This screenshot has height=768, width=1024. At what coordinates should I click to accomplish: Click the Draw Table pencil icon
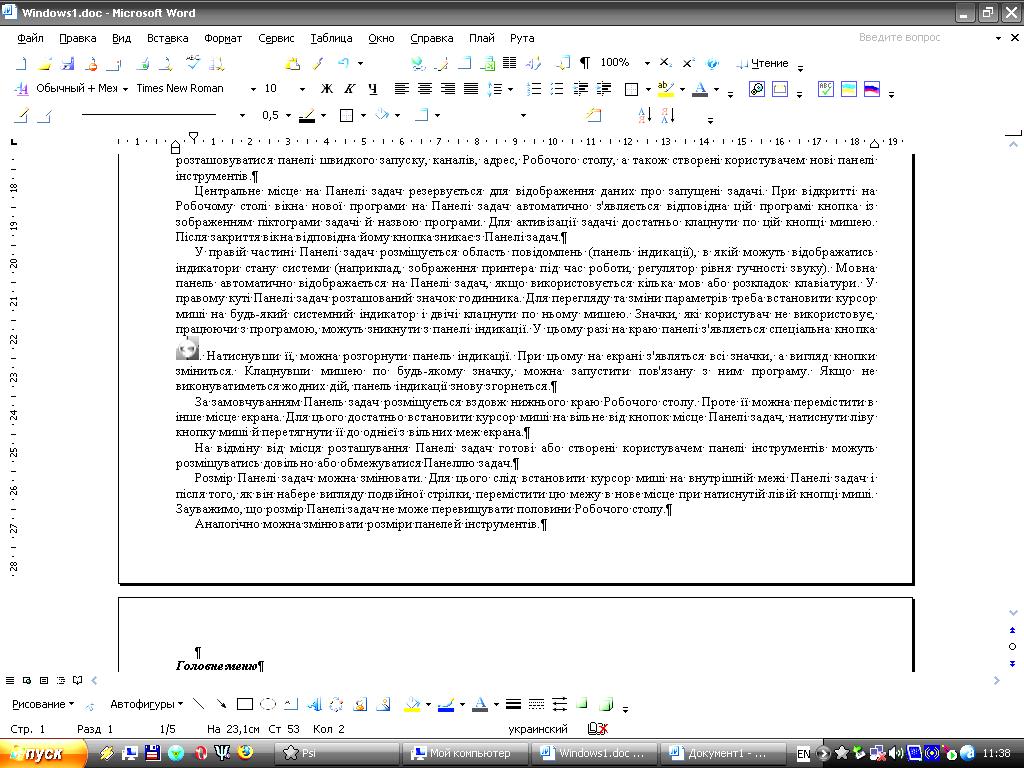pyautogui.click(x=21, y=116)
